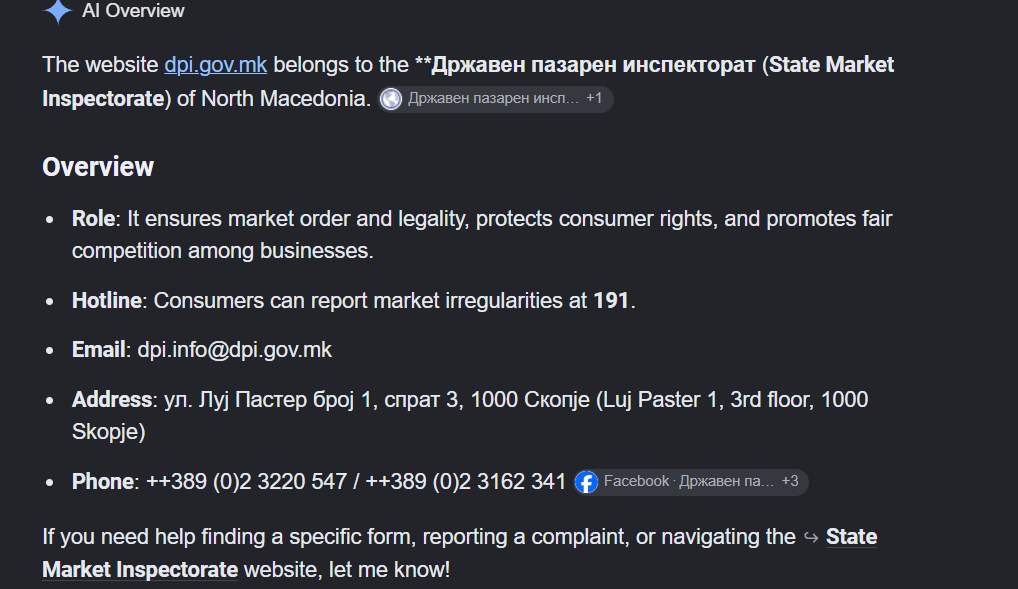Open the Facebook · Државен па… source chip

click(691, 482)
